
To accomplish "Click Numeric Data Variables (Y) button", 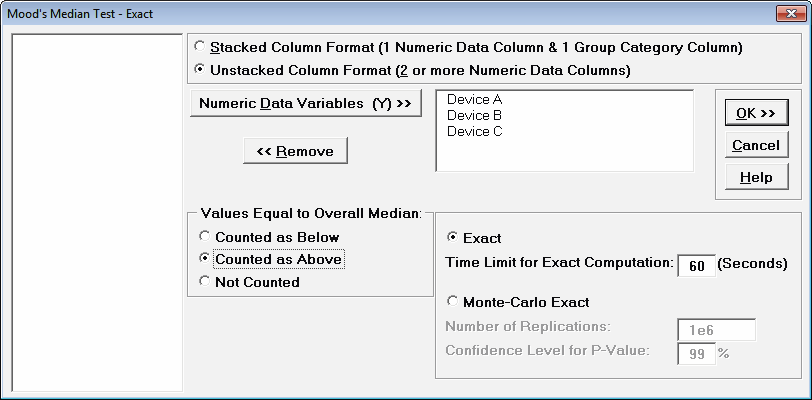I will (x=306, y=103).
